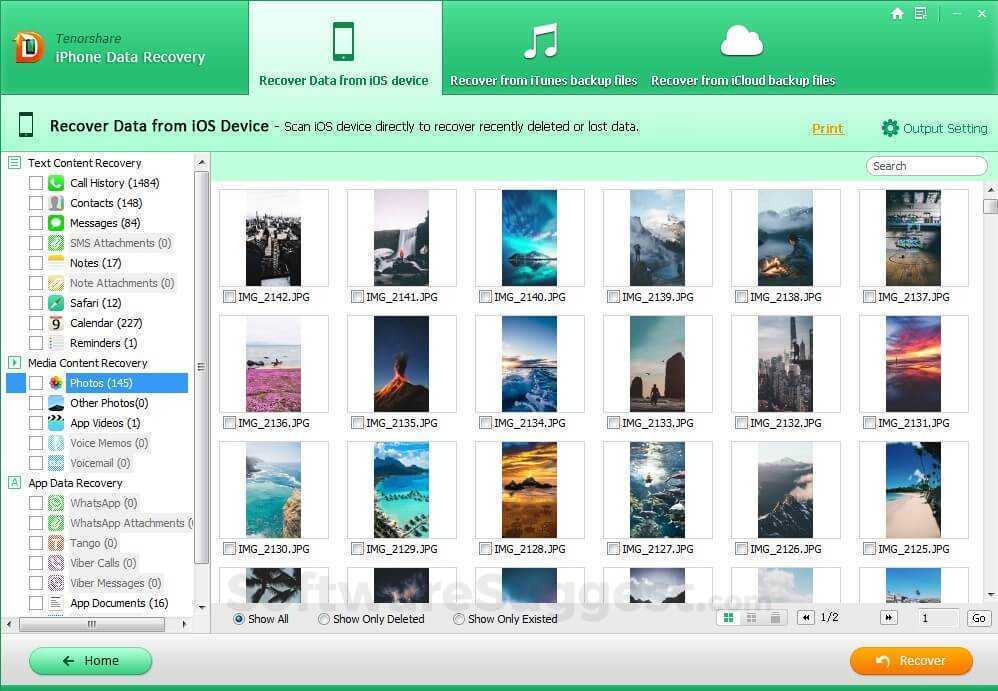This screenshot has height=691, width=998.
Task: Click the Safari icon in Text Content Recovery
Action: [x=55, y=303]
